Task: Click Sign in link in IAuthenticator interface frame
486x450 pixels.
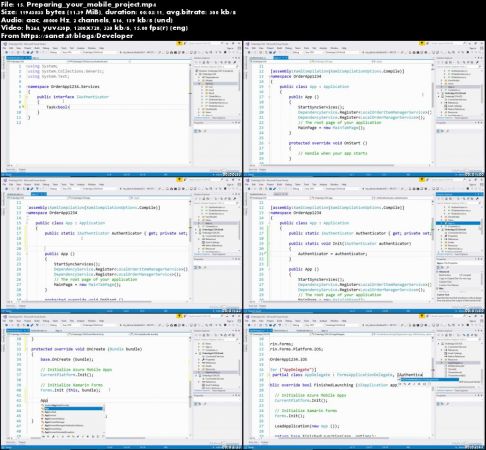Action: 230,48
